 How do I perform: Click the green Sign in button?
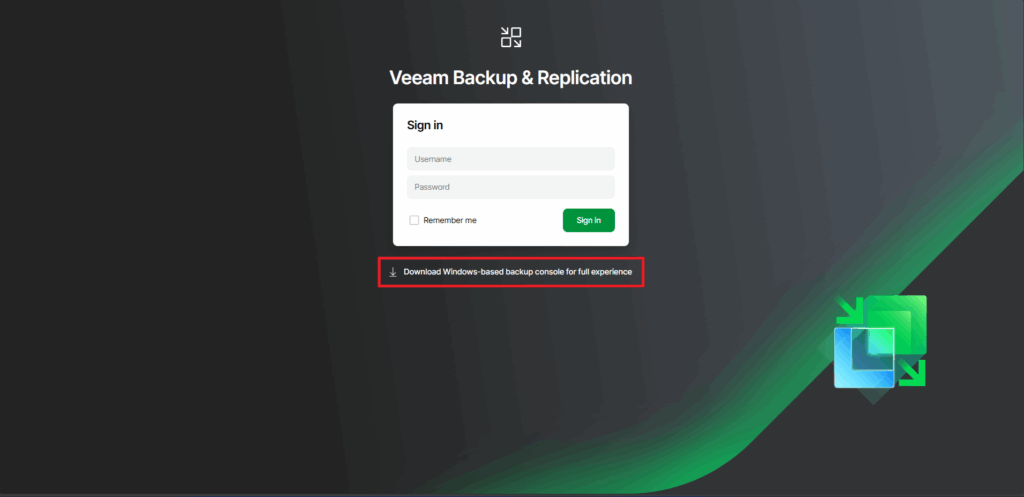588,220
